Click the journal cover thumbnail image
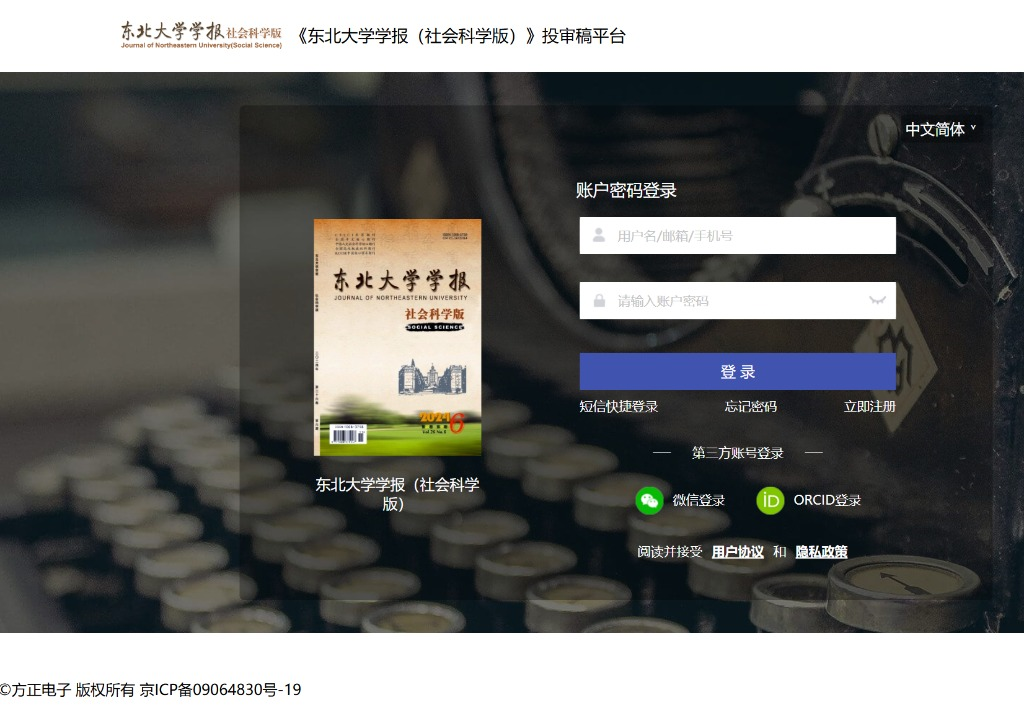Image resolution: width=1024 pixels, height=708 pixels. (397, 337)
